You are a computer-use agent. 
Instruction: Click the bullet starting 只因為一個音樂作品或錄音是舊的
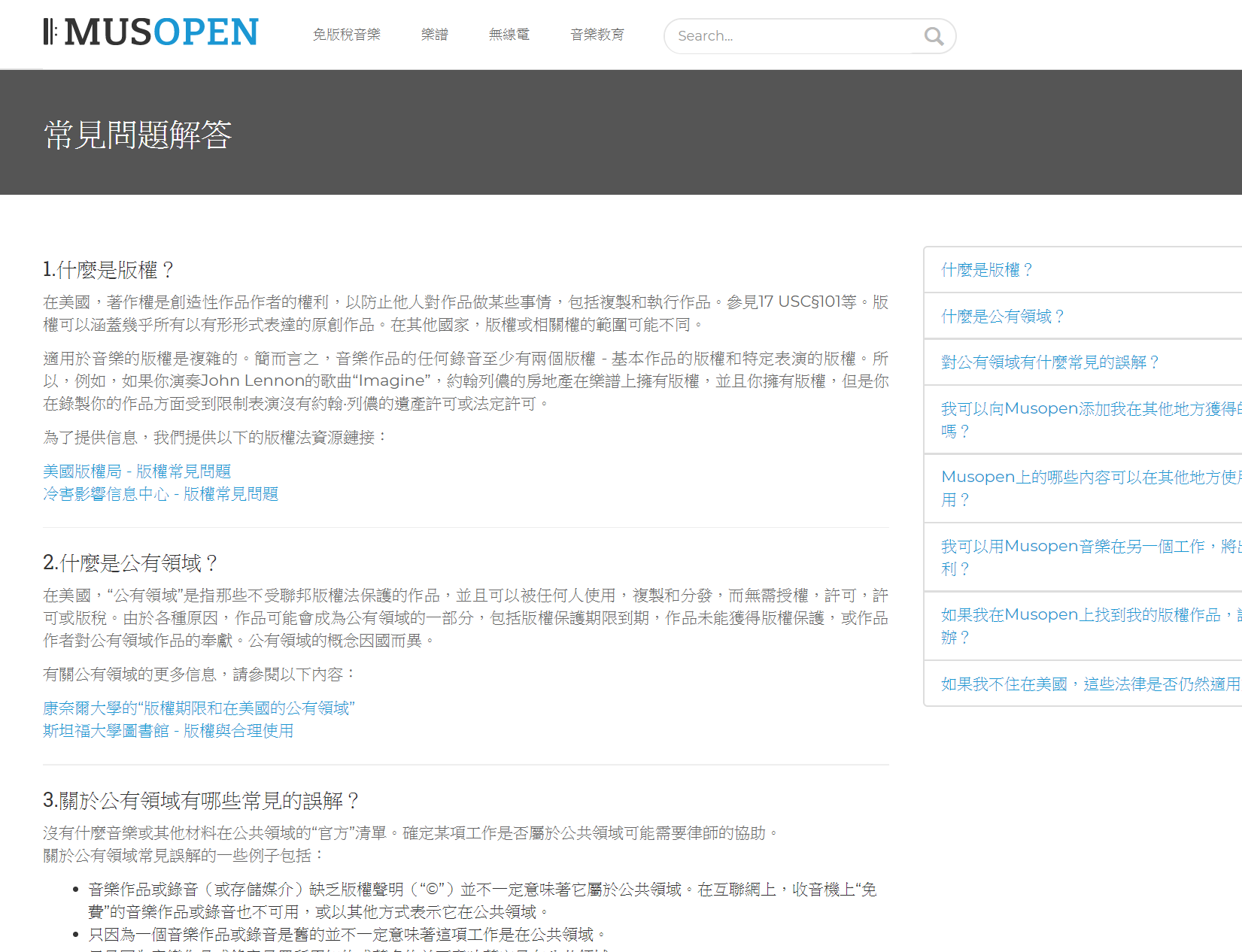point(348,935)
